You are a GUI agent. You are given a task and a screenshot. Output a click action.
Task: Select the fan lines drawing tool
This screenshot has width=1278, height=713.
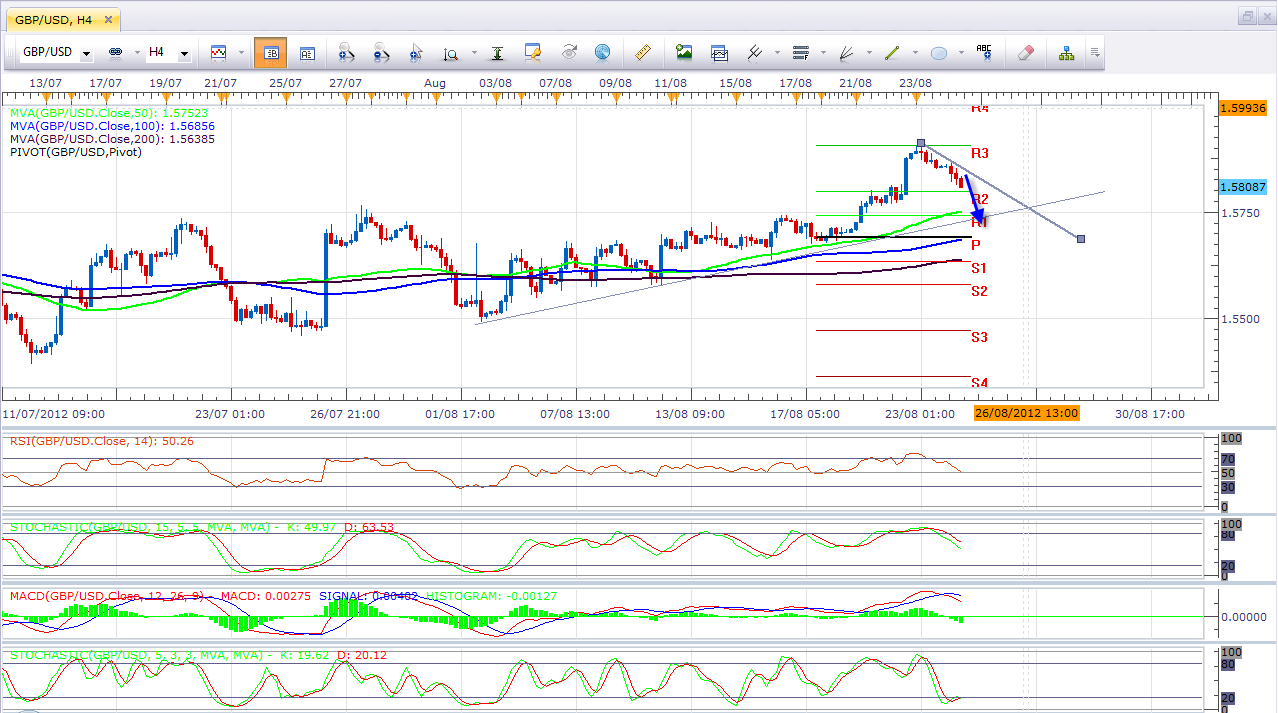(x=846, y=52)
